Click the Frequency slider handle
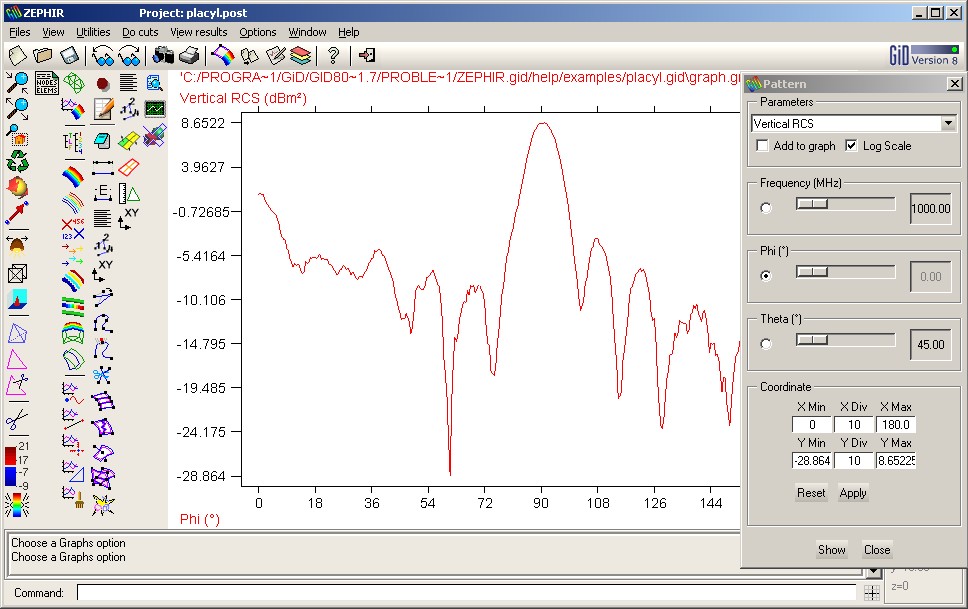 click(x=812, y=203)
